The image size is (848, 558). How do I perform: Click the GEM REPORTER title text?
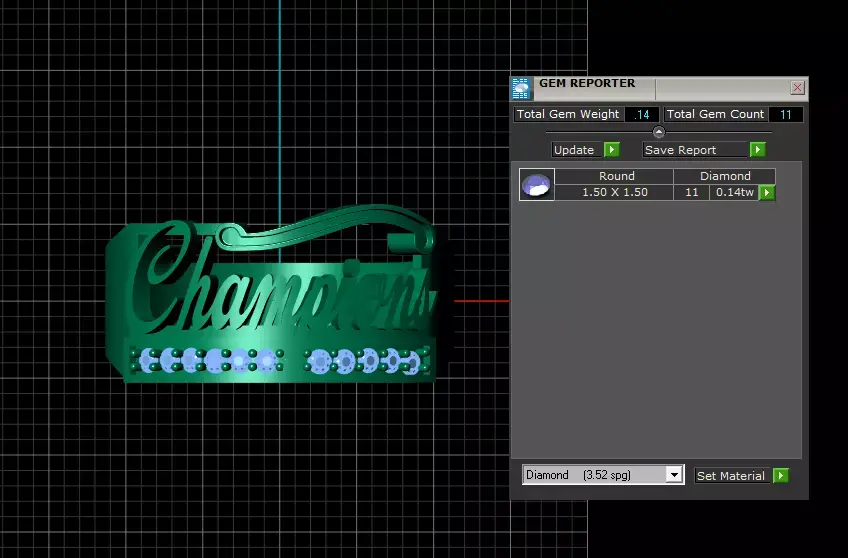click(x=587, y=83)
